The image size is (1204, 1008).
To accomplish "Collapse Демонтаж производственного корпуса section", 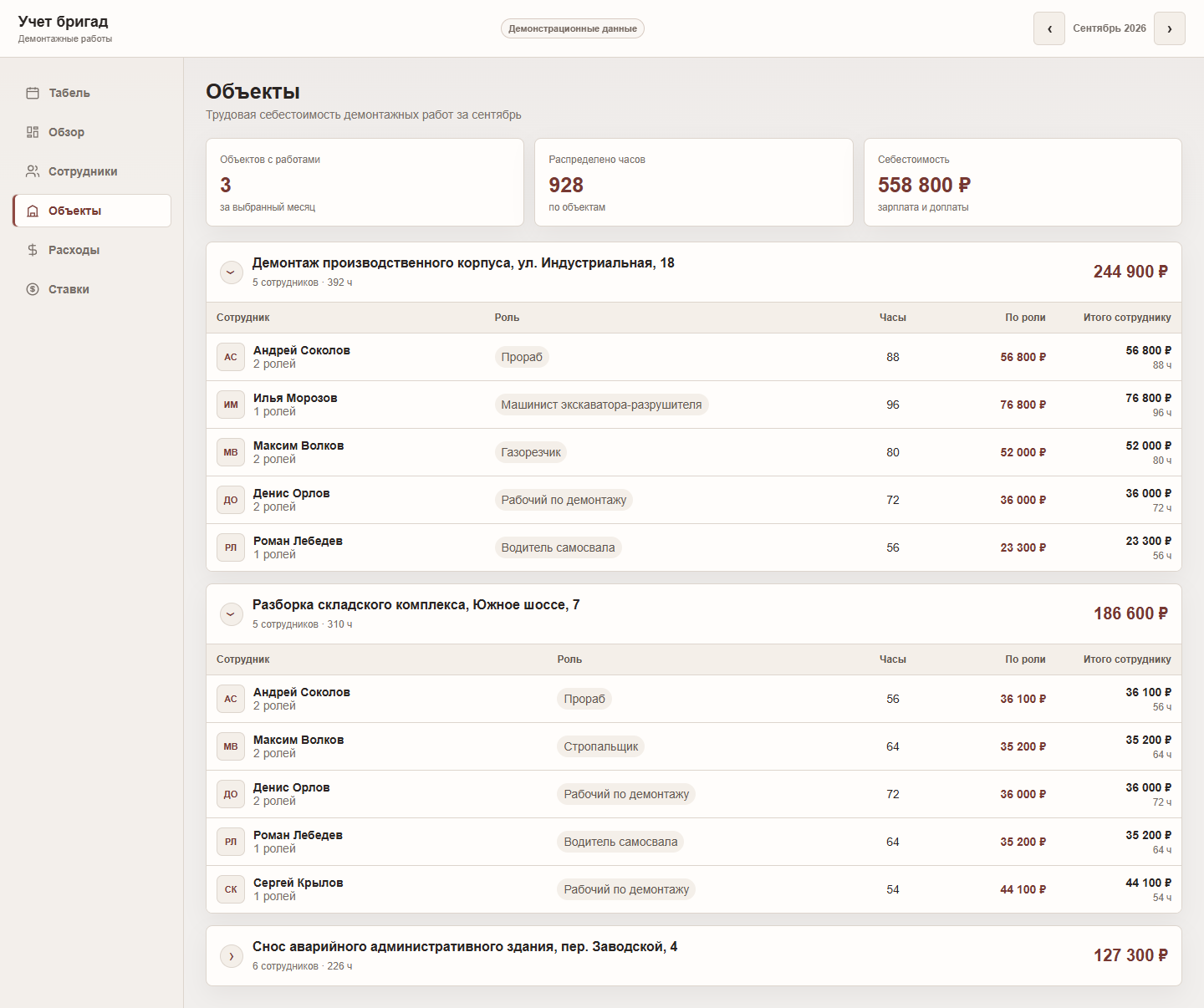I will 232,272.
